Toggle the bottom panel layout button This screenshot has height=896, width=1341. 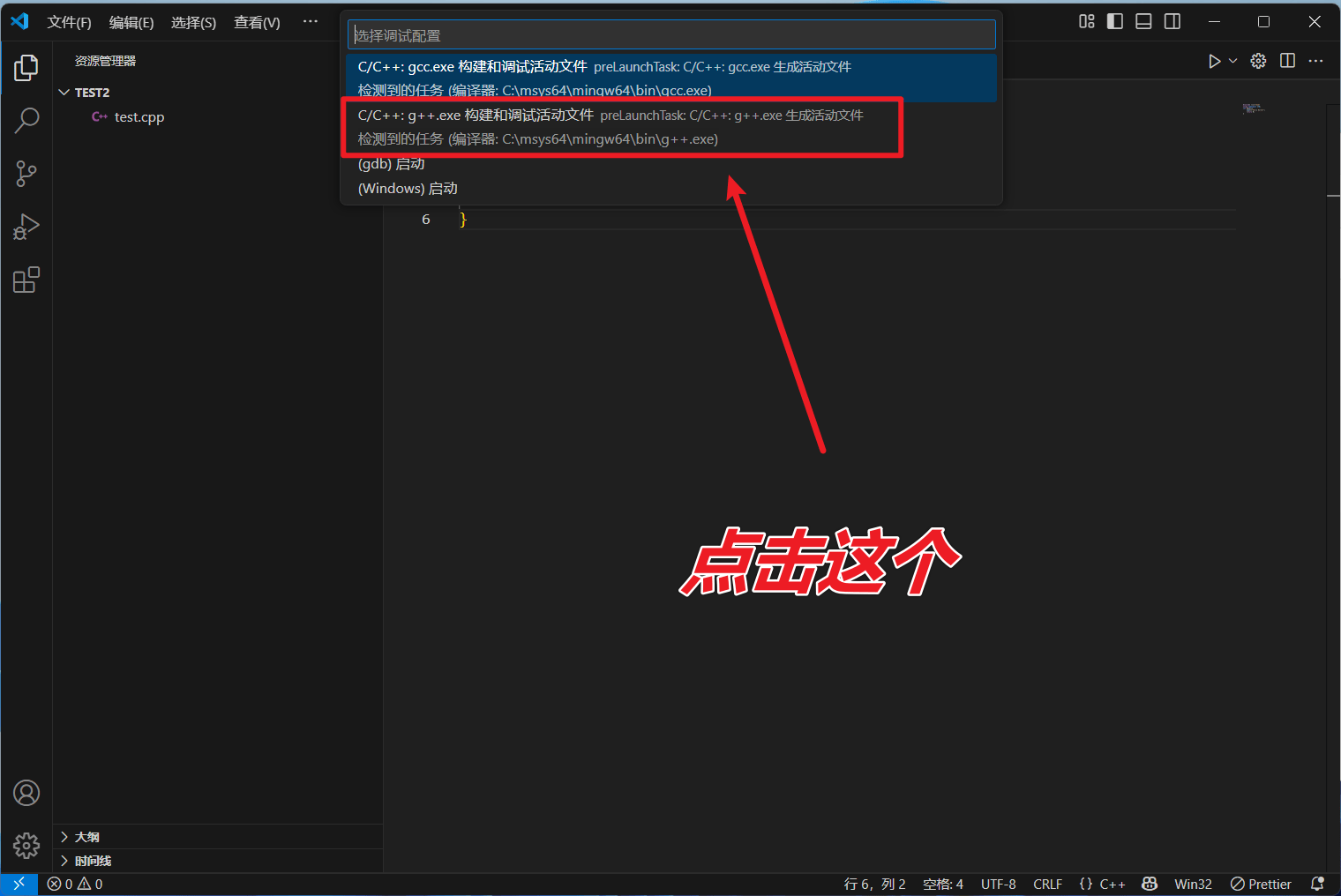tap(1143, 22)
